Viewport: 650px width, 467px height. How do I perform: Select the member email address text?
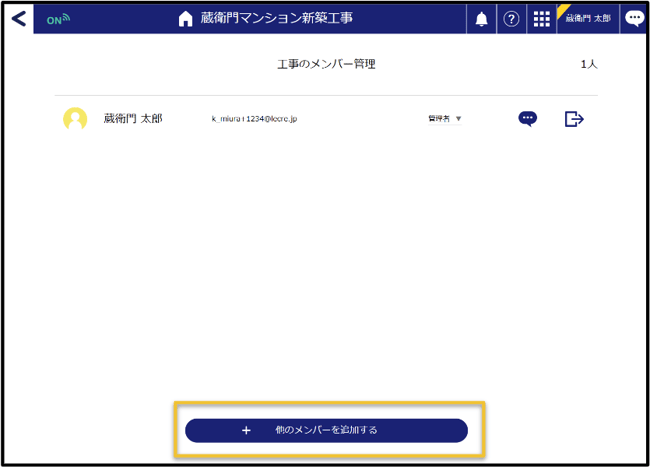[254, 119]
